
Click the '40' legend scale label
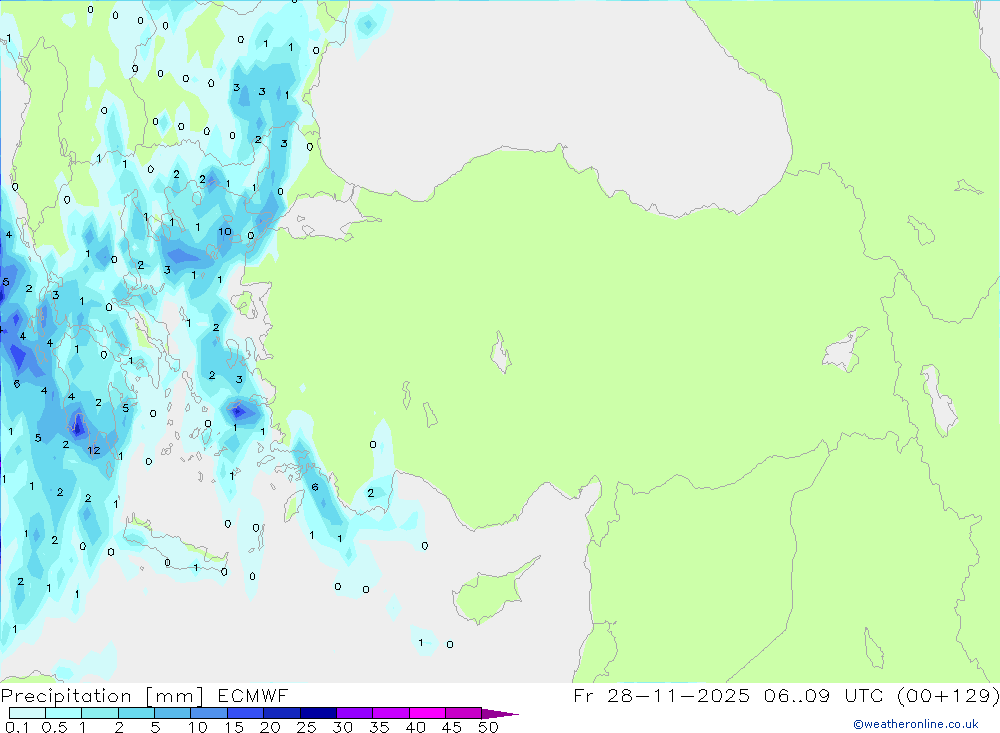(415, 727)
